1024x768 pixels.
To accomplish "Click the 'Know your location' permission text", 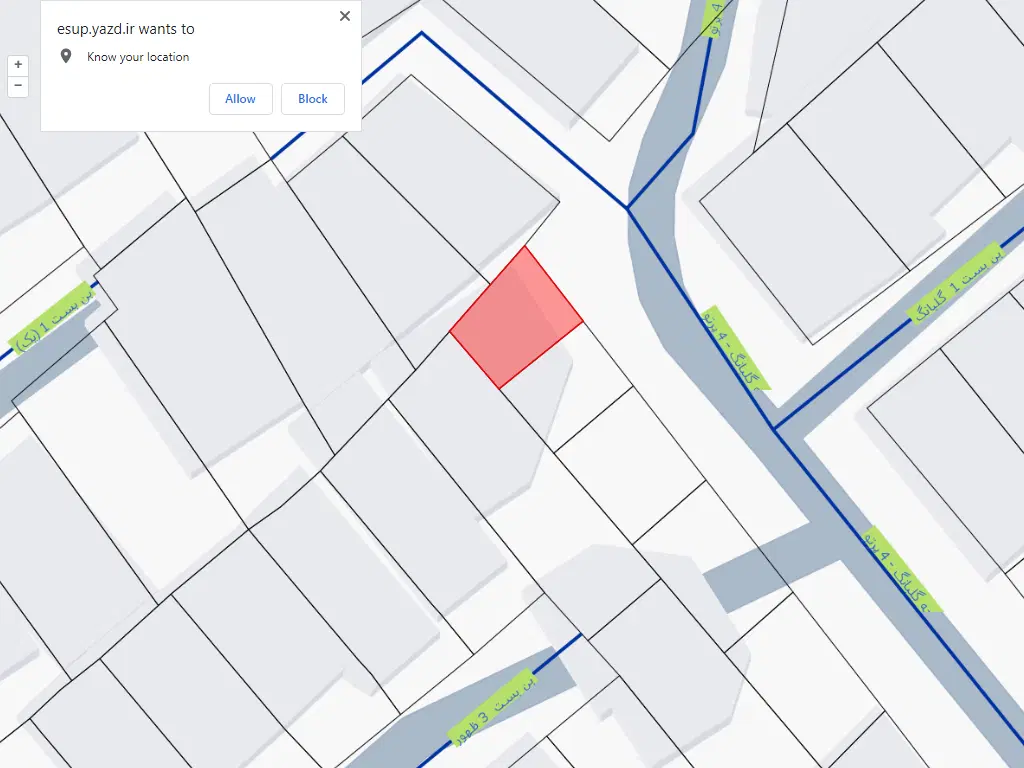I will [138, 57].
